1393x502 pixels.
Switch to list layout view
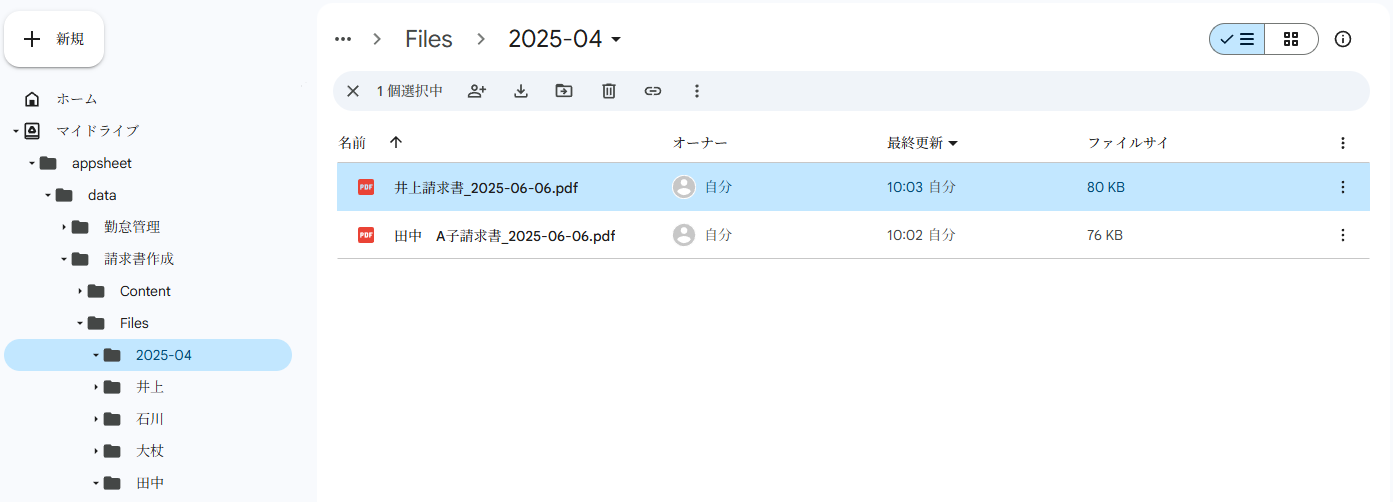pyautogui.click(x=1237, y=39)
